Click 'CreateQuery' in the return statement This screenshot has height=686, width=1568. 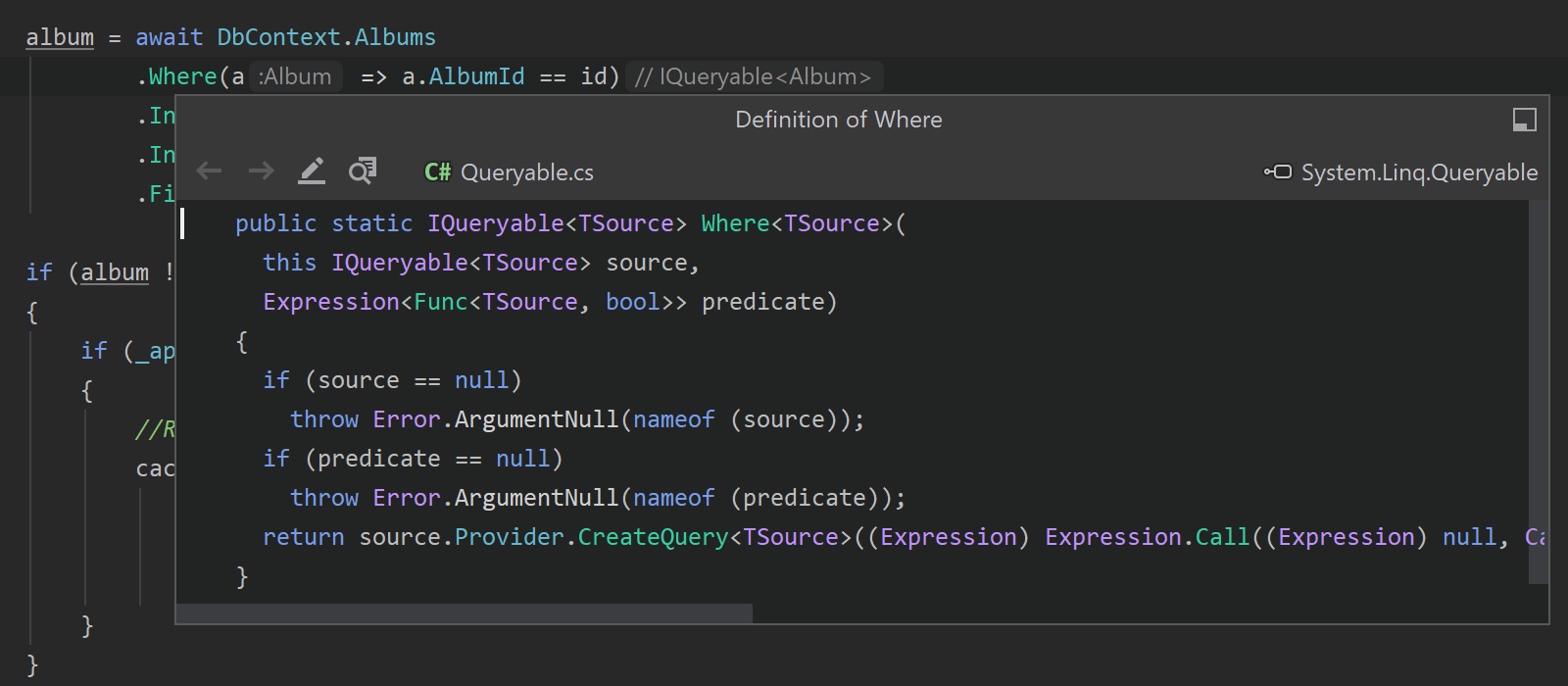pos(653,537)
